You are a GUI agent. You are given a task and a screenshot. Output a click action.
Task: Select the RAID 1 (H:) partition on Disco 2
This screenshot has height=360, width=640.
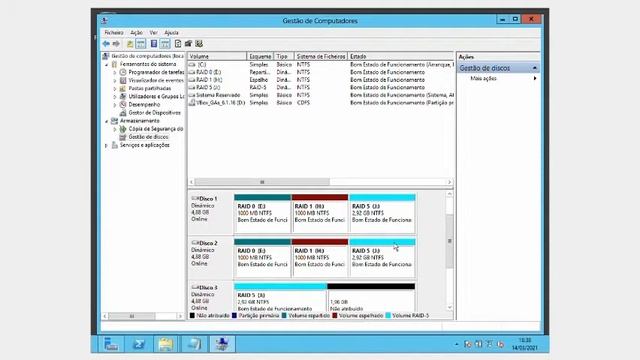tap(320, 258)
